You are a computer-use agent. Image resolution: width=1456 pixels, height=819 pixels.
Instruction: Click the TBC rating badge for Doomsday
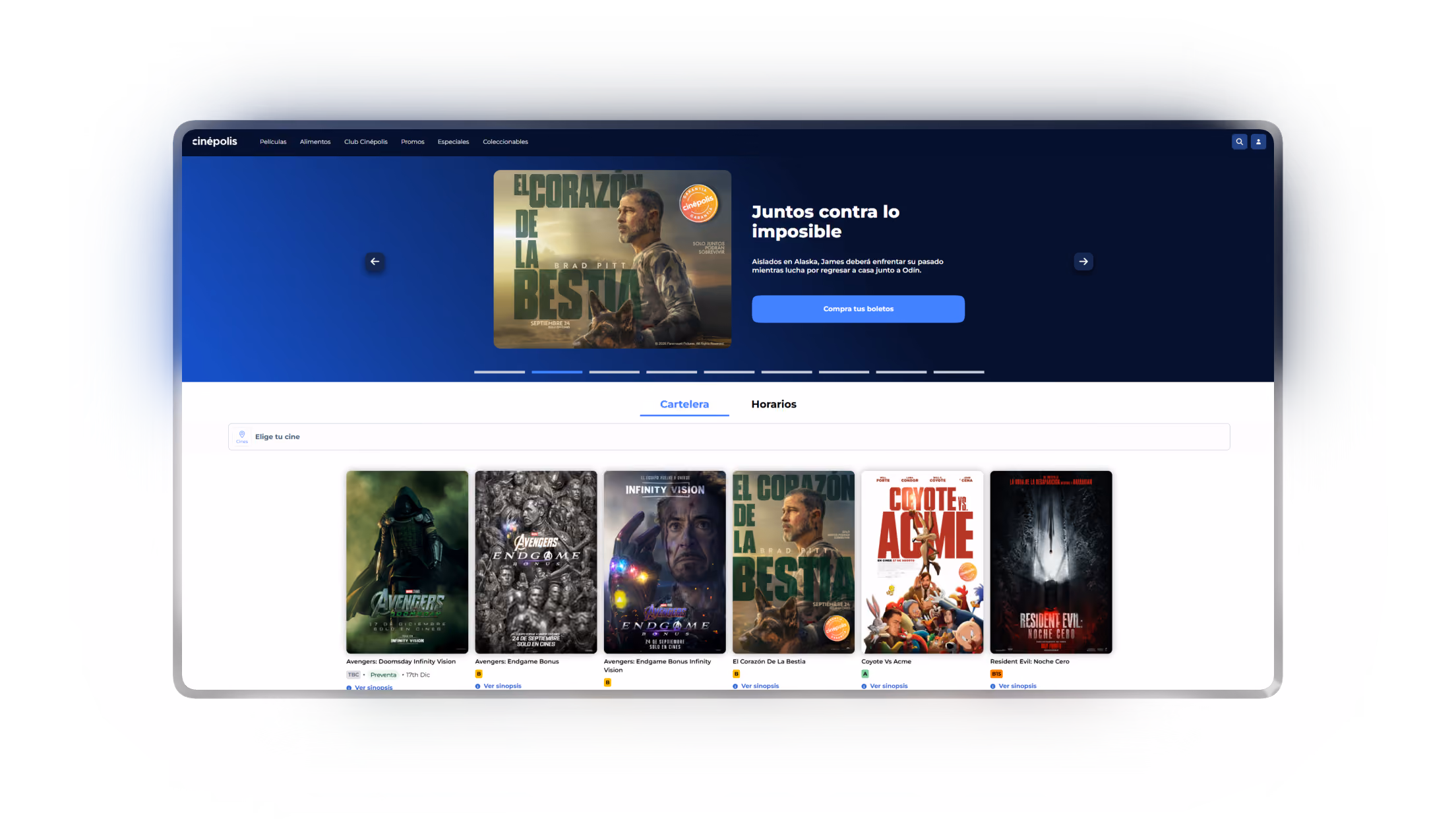(x=353, y=675)
